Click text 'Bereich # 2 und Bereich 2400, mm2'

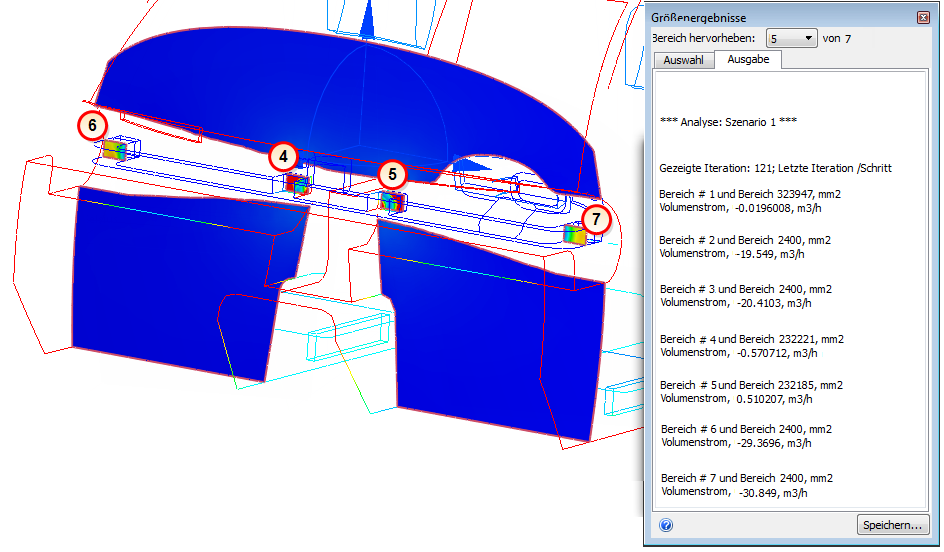[745, 240]
